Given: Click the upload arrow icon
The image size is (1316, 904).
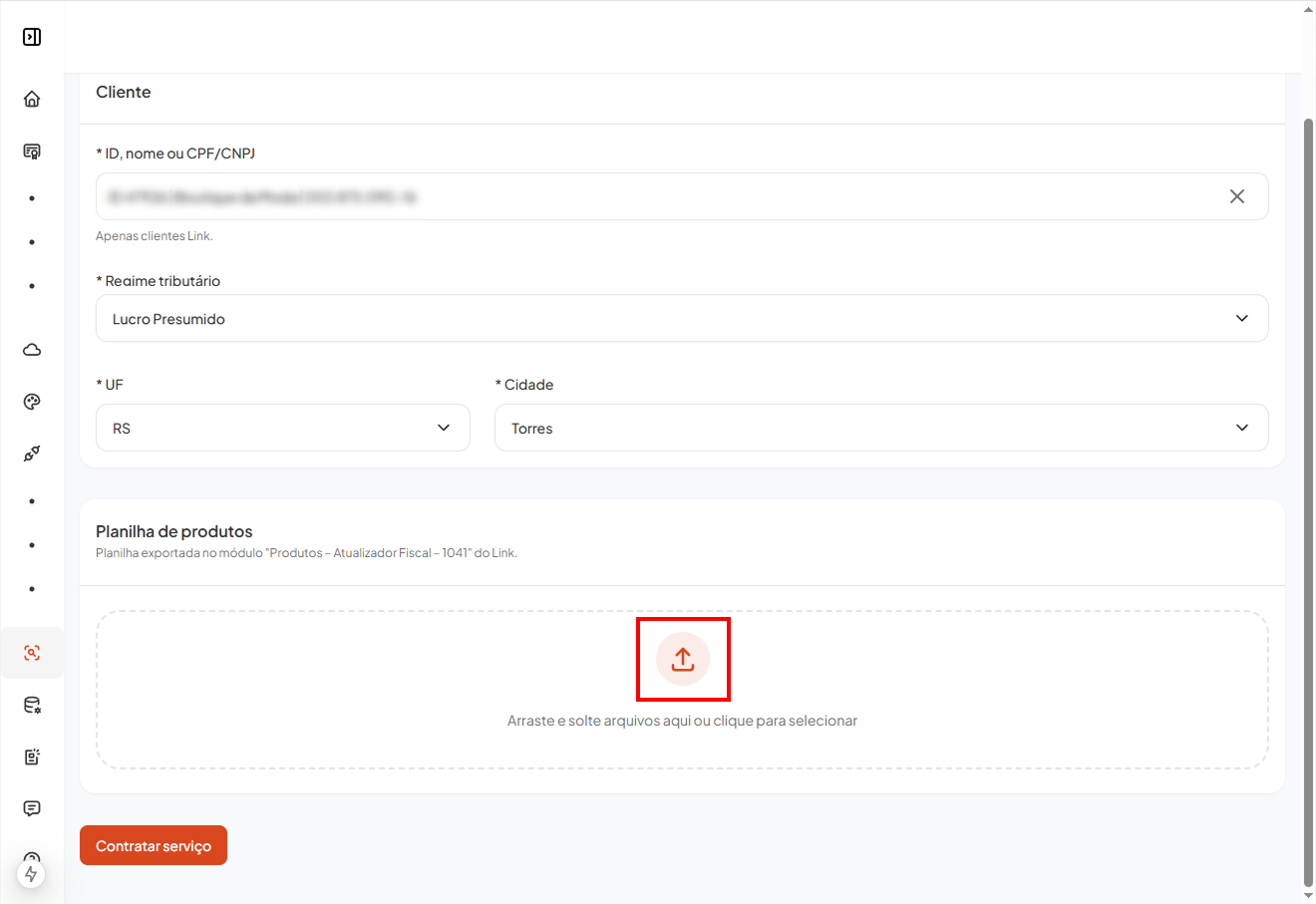Looking at the screenshot, I should point(683,659).
